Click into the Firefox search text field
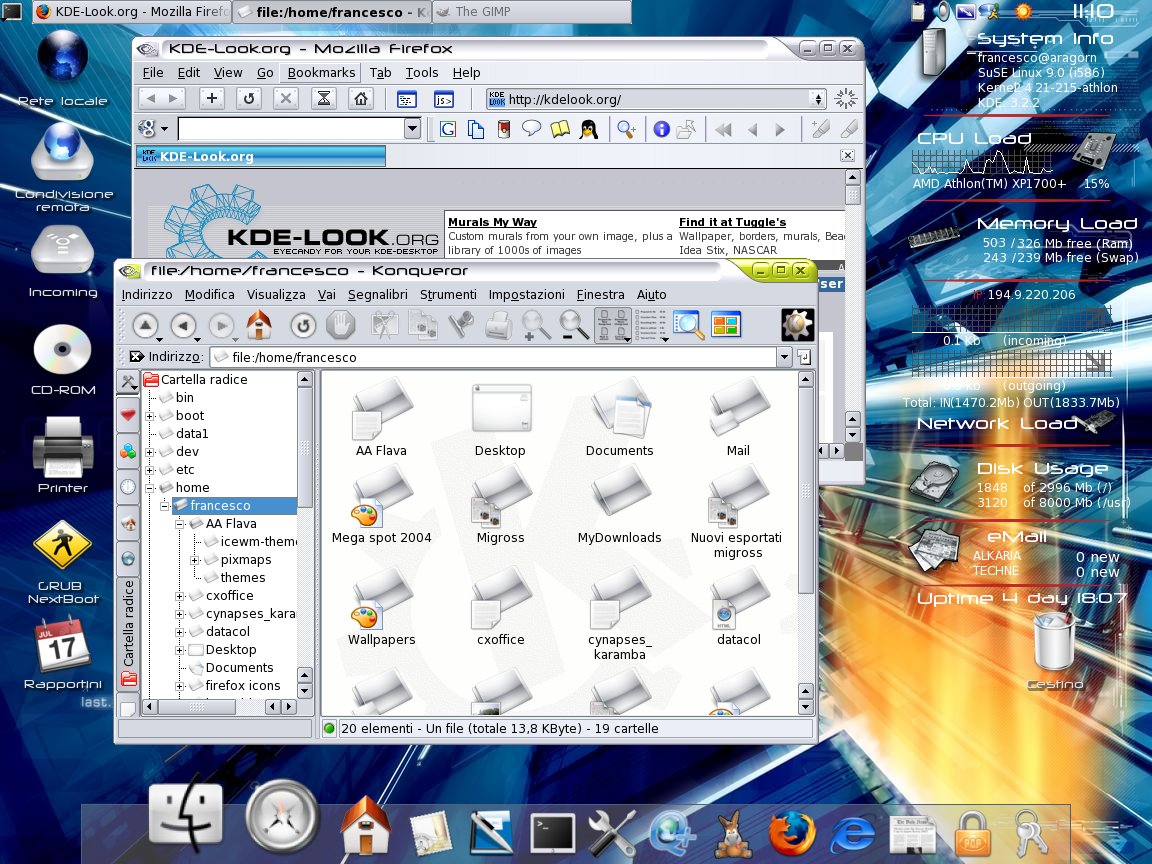This screenshot has width=1152, height=864. (291, 129)
